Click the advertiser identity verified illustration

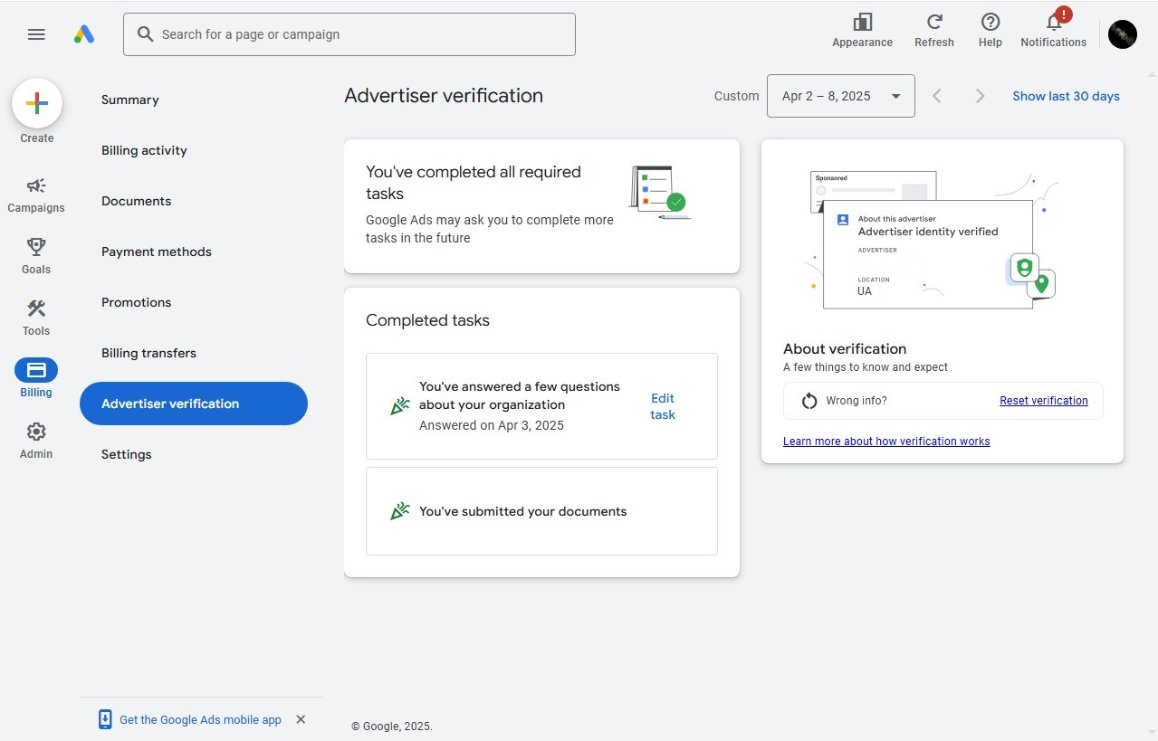tap(933, 240)
